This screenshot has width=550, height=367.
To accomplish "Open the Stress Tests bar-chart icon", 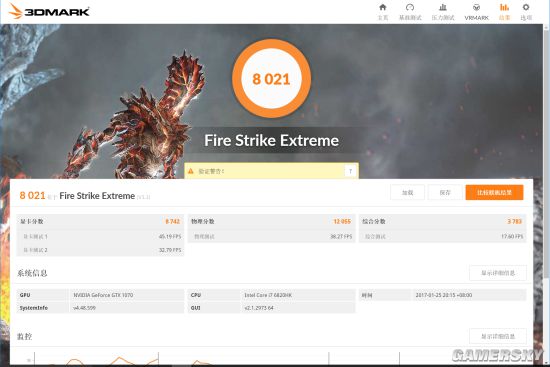I will pos(443,7).
